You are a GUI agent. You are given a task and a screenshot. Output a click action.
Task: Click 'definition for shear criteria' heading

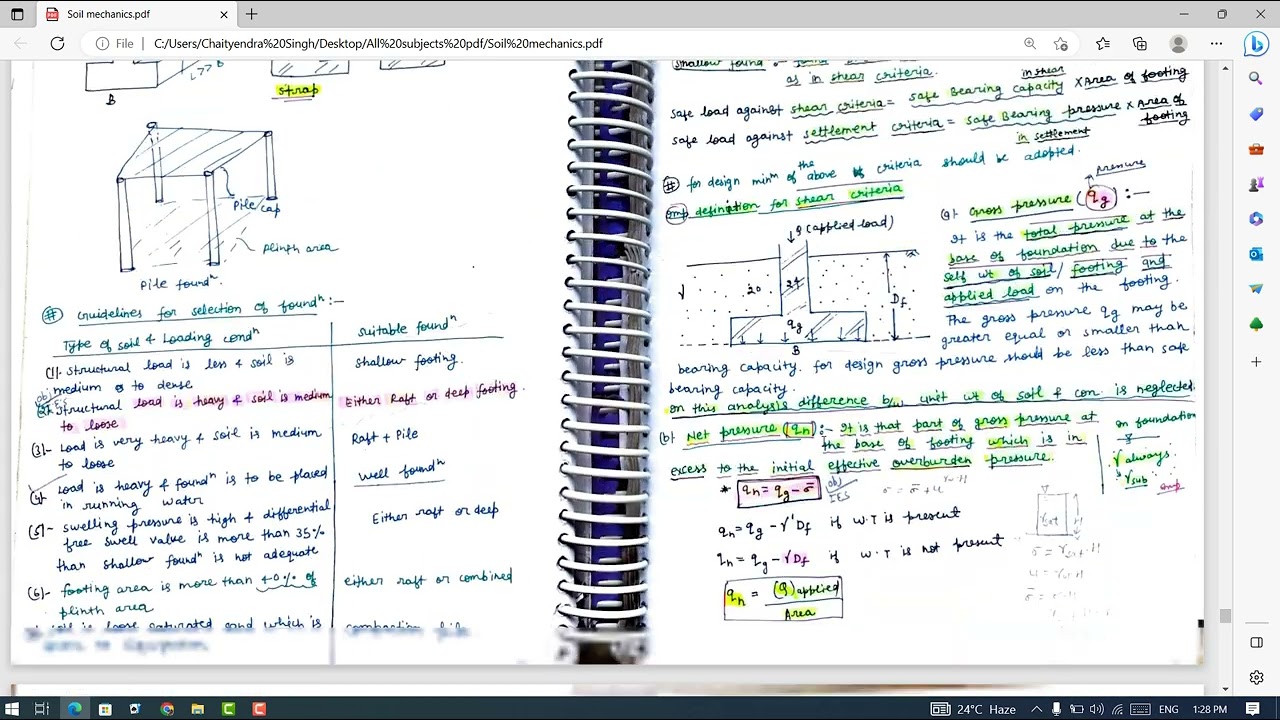798,200
